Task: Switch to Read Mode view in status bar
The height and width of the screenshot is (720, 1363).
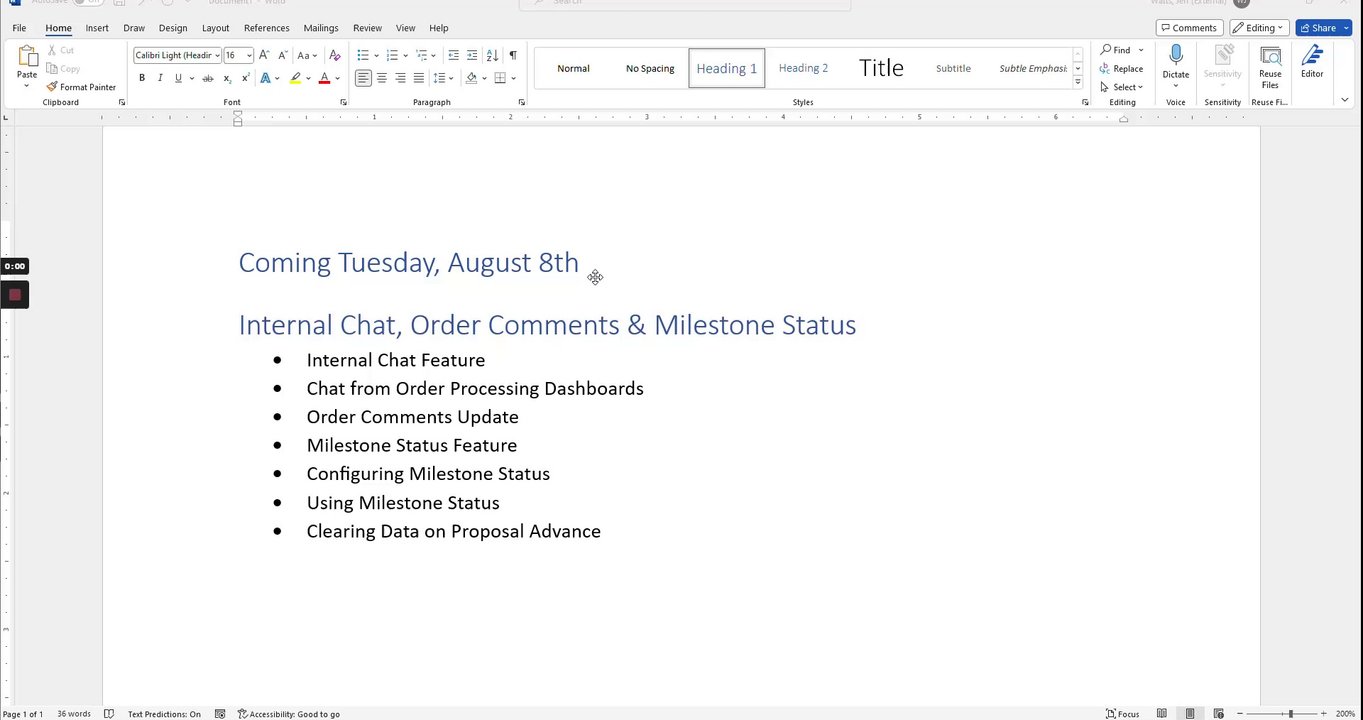Action: pyautogui.click(x=1162, y=714)
